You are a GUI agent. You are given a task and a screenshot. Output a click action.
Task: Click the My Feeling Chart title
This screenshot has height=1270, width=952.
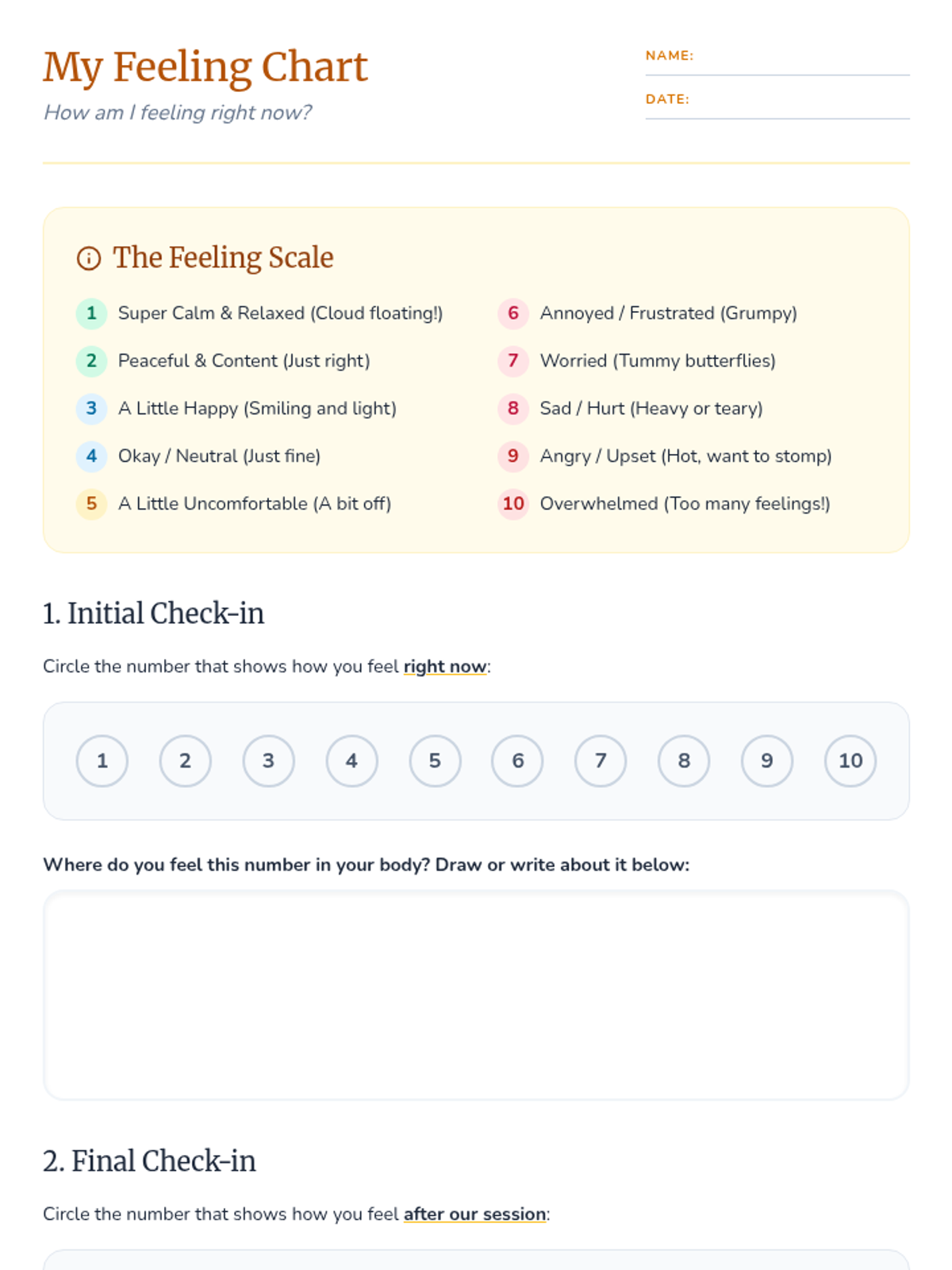205,67
